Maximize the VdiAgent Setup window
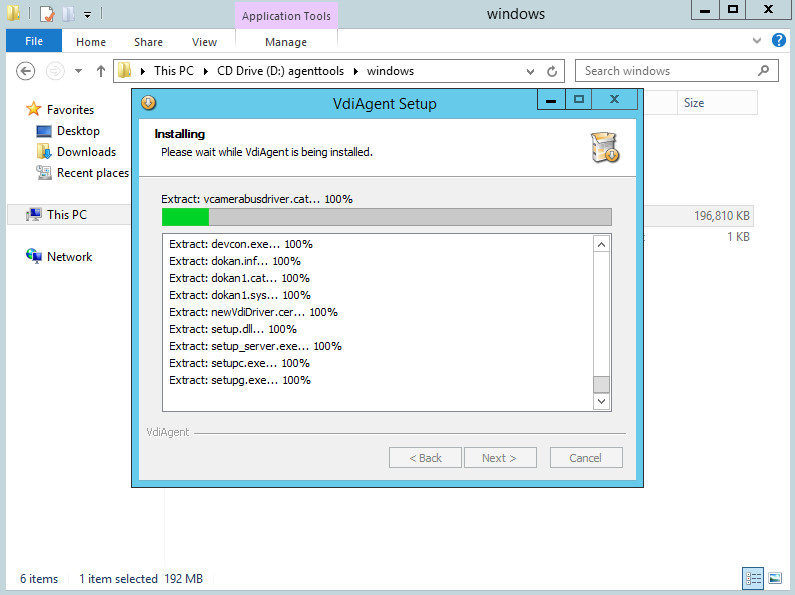The image size is (795, 595). point(579,100)
